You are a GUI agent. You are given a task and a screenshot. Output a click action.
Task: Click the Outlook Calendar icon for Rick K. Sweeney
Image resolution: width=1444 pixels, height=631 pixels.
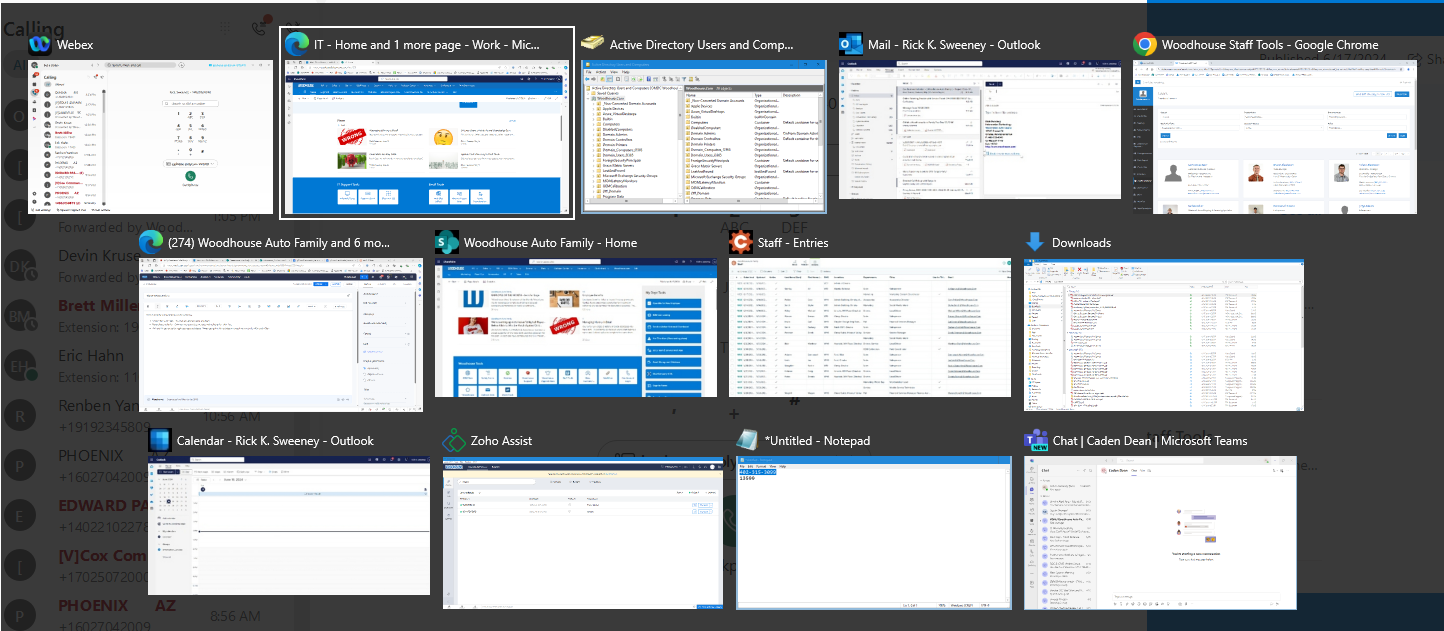tap(159, 440)
